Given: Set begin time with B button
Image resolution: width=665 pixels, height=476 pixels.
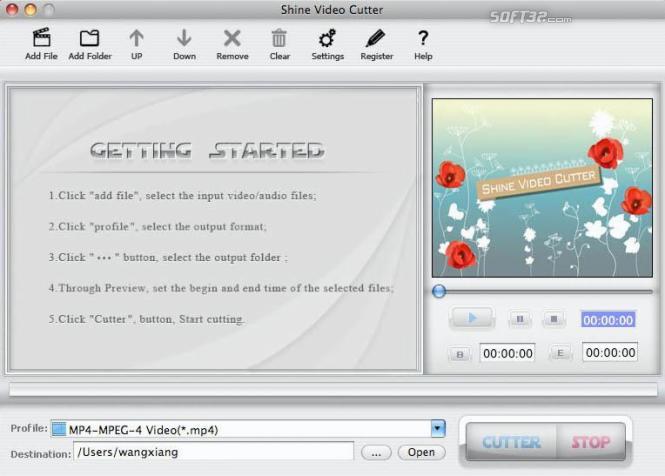Looking at the screenshot, I should click(x=460, y=354).
